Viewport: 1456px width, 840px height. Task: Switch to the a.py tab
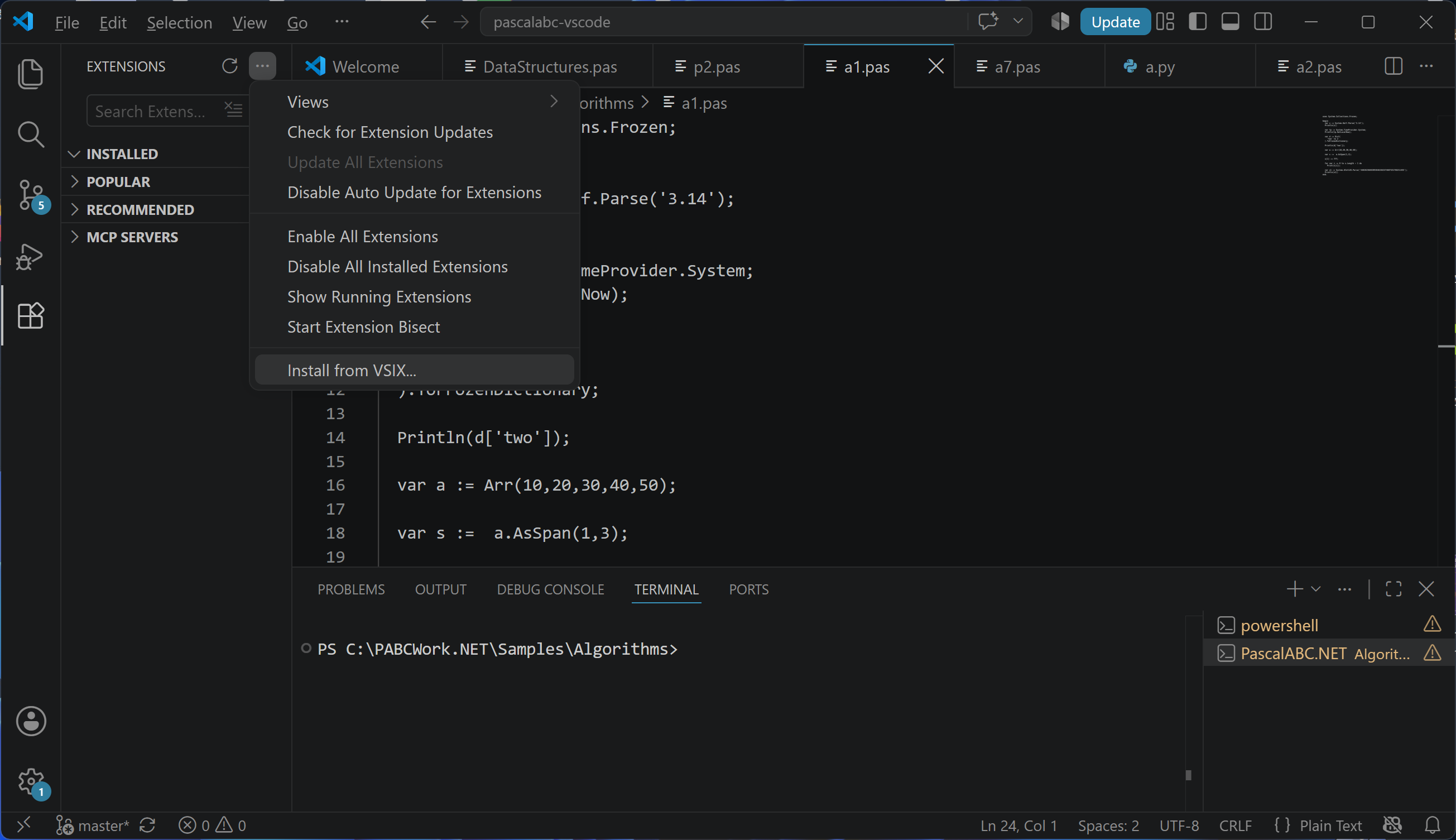point(1180,66)
